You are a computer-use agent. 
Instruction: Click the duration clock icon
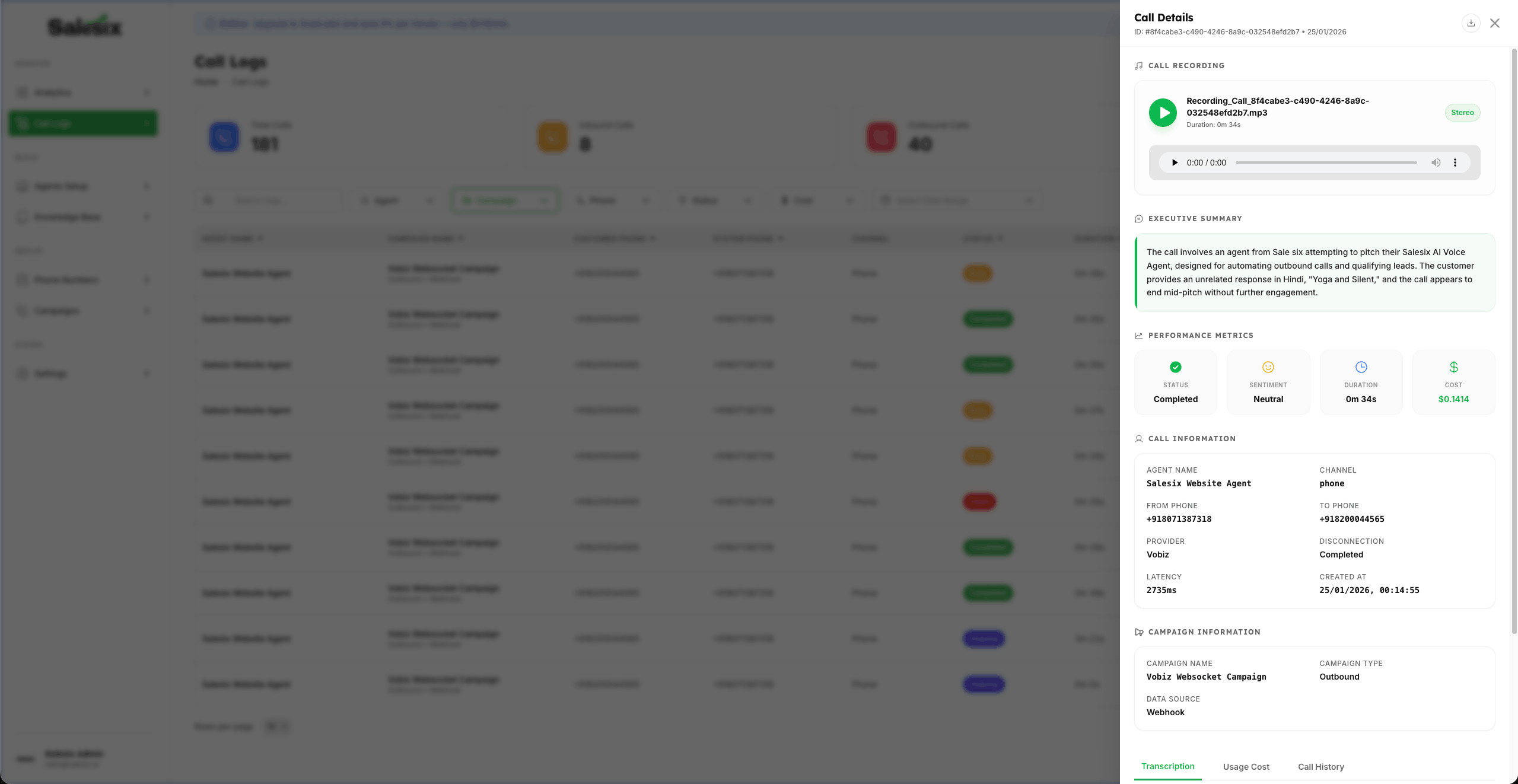tap(1361, 367)
